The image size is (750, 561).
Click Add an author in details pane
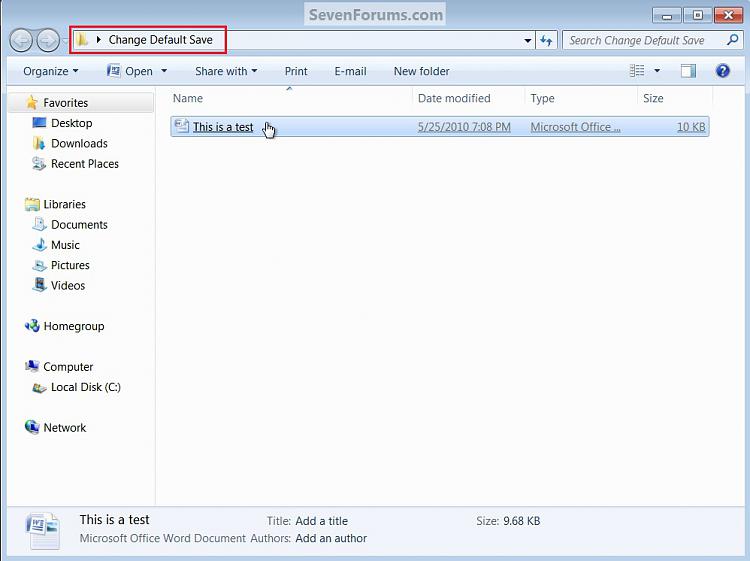point(331,538)
